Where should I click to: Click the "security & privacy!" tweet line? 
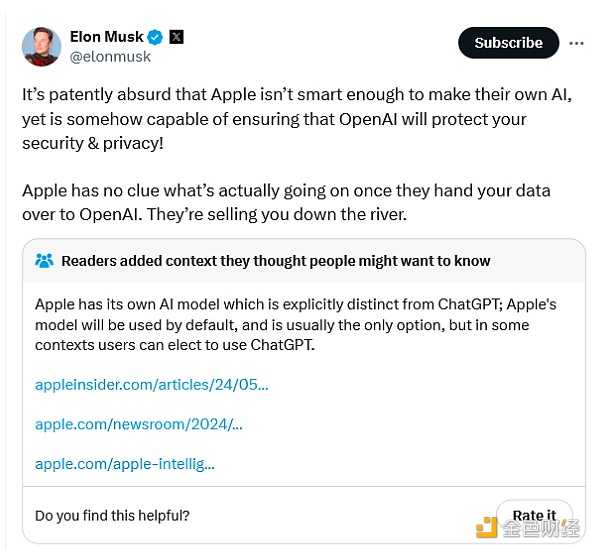pos(93,143)
